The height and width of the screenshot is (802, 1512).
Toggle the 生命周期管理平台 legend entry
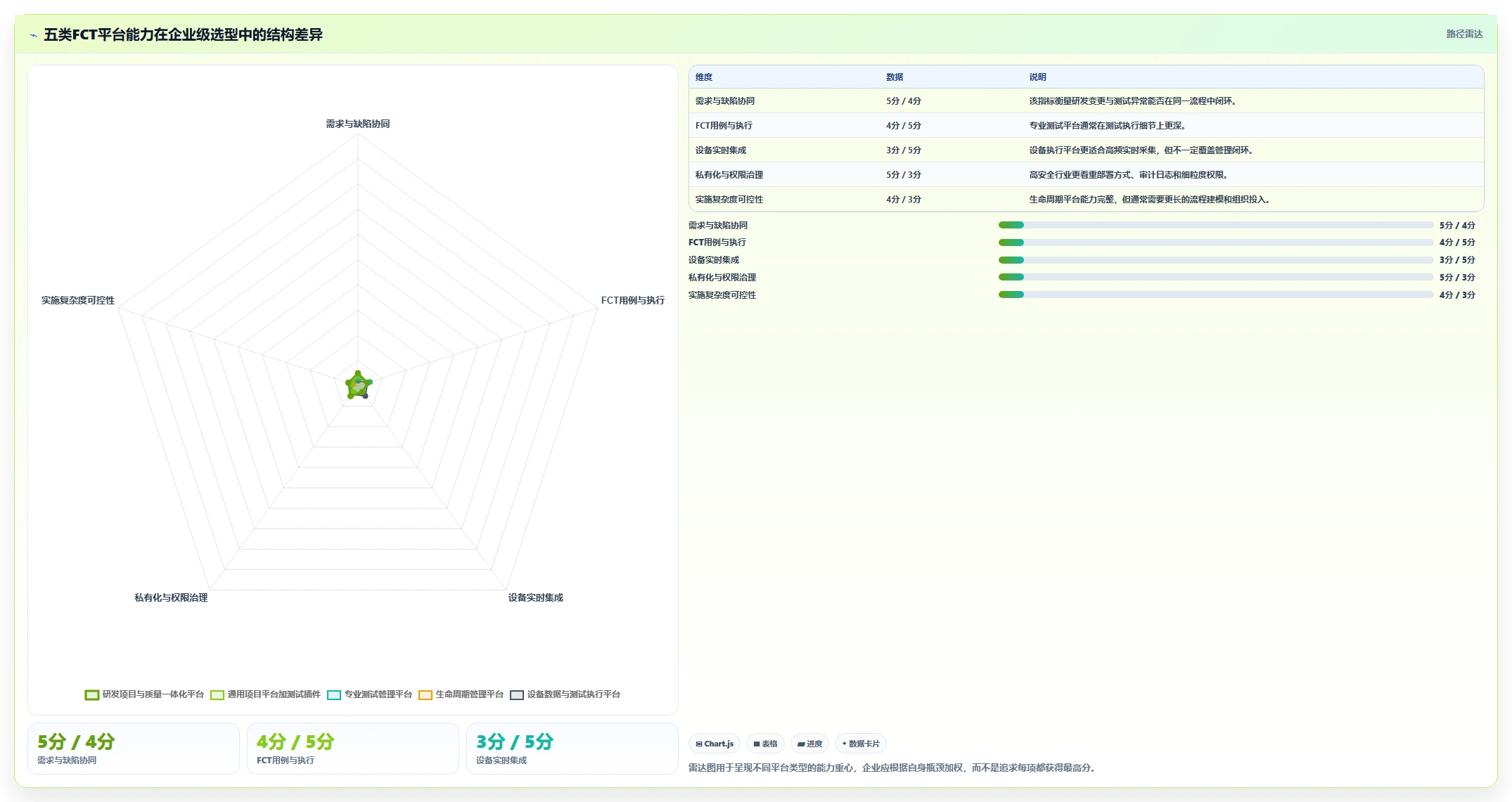(461, 694)
